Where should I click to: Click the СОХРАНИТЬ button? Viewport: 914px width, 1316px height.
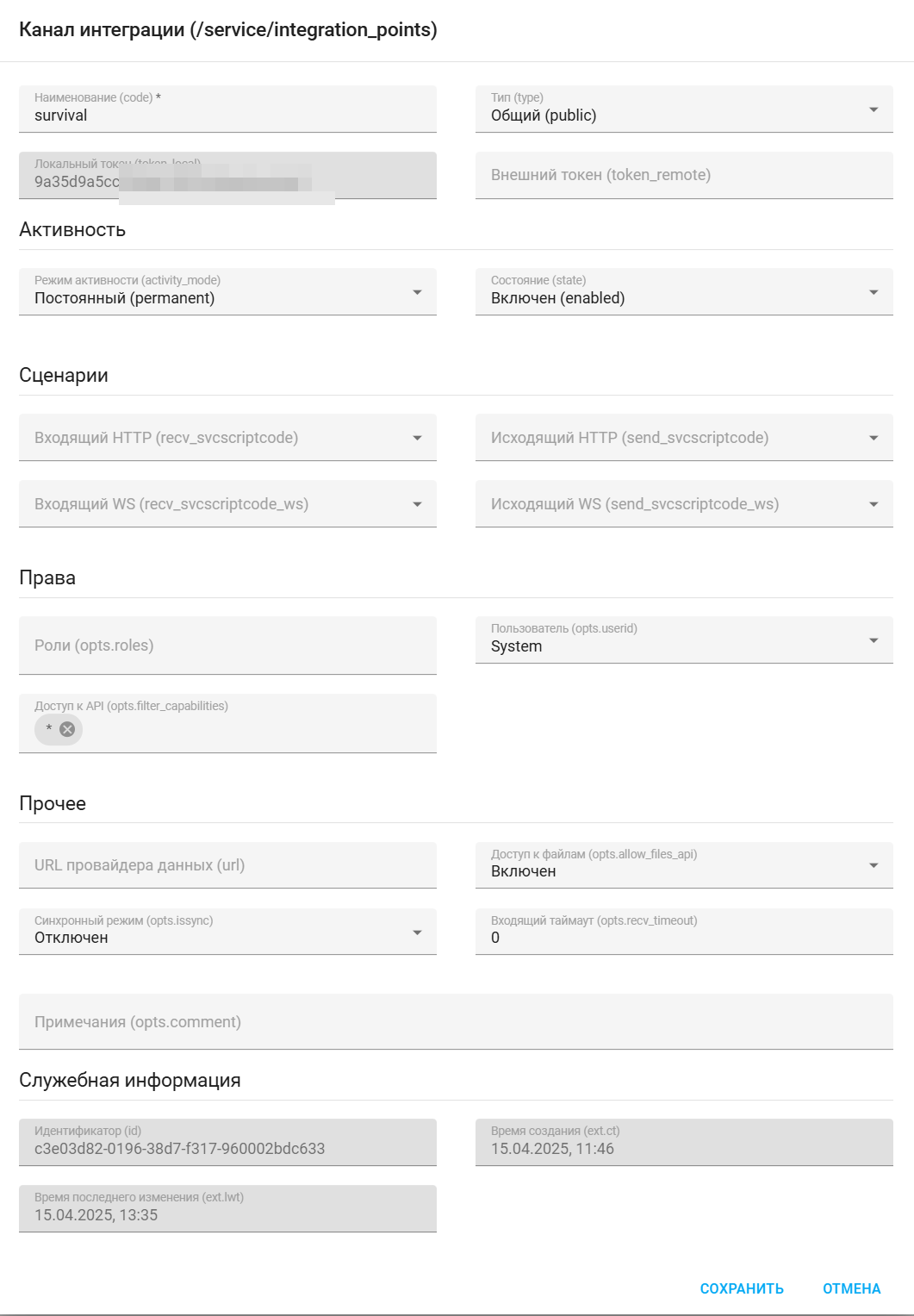point(742,1288)
